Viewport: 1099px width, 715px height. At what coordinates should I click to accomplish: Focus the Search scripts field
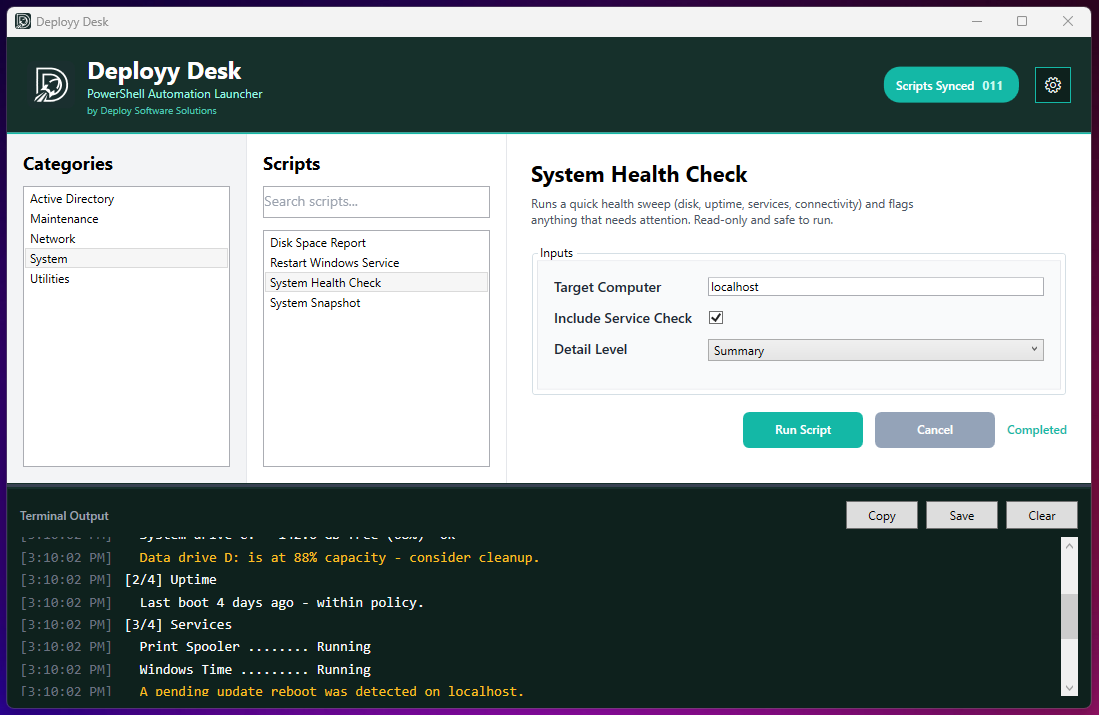click(x=376, y=202)
